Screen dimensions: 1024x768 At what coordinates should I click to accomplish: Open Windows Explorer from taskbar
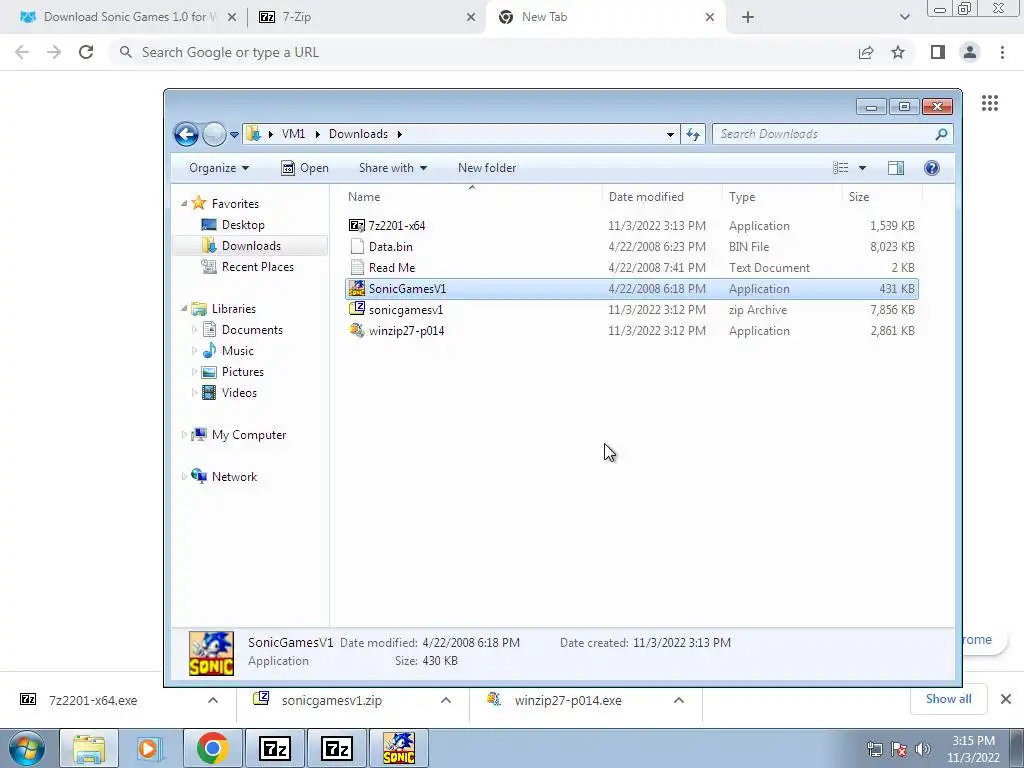89,748
